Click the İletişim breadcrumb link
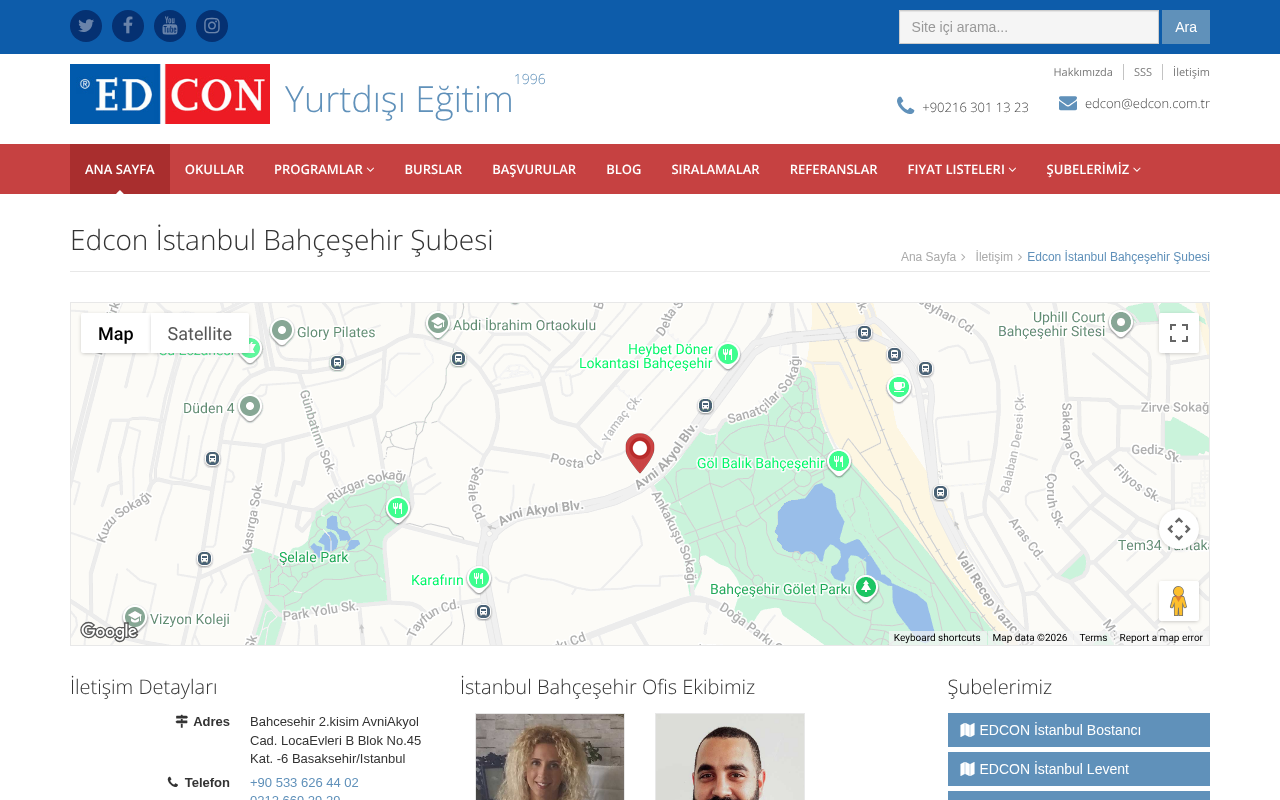The width and height of the screenshot is (1280, 800). point(994,257)
